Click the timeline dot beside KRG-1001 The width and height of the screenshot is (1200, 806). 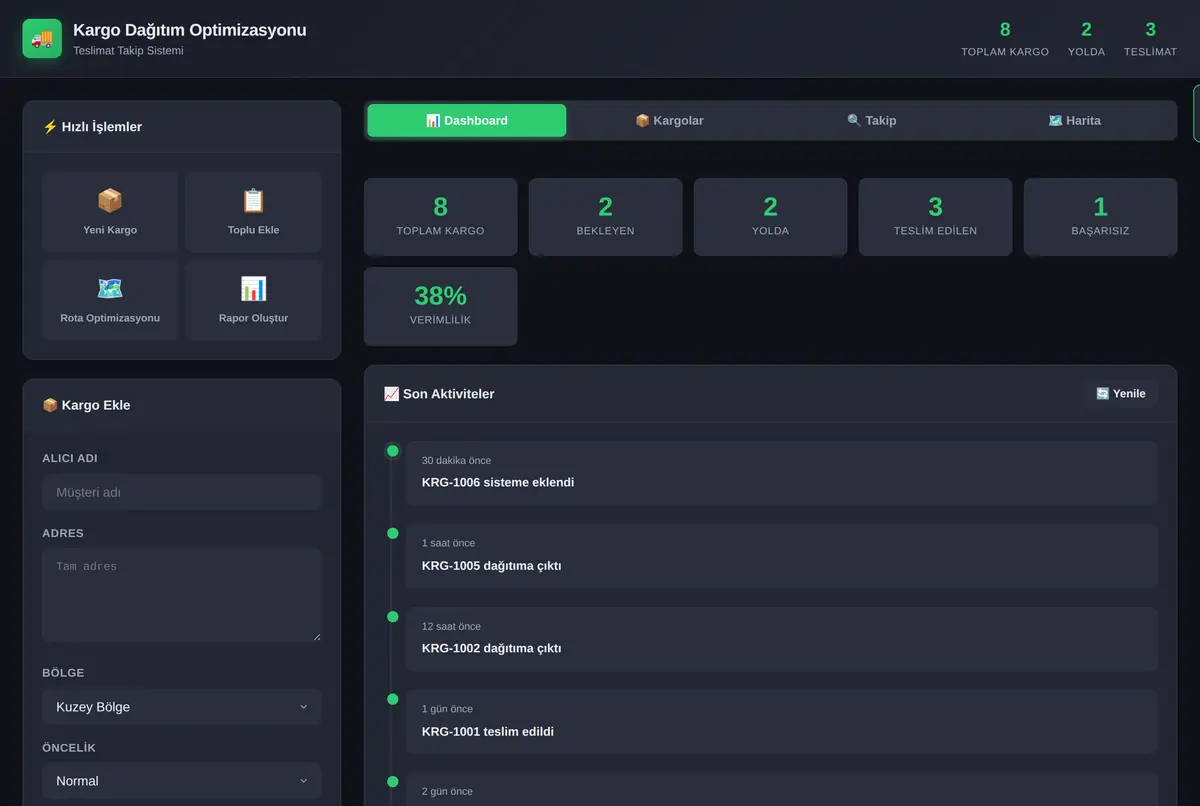[x=392, y=699]
